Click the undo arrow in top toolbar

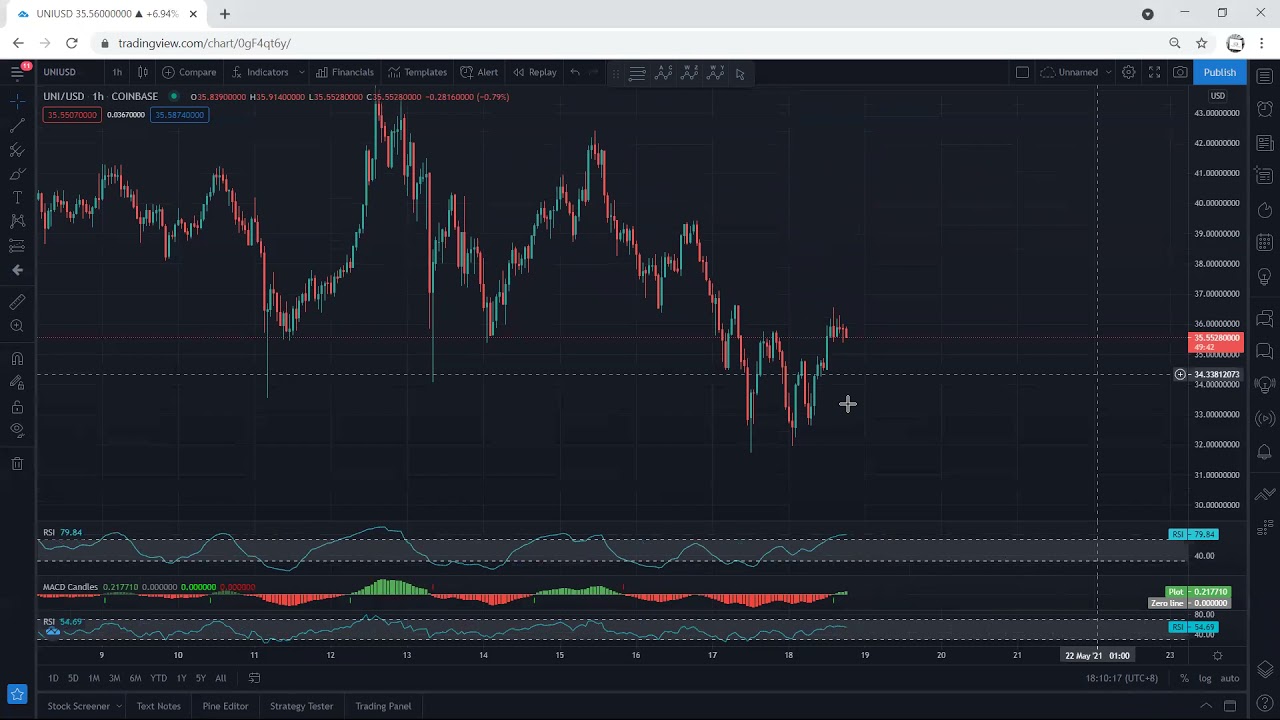(x=575, y=72)
